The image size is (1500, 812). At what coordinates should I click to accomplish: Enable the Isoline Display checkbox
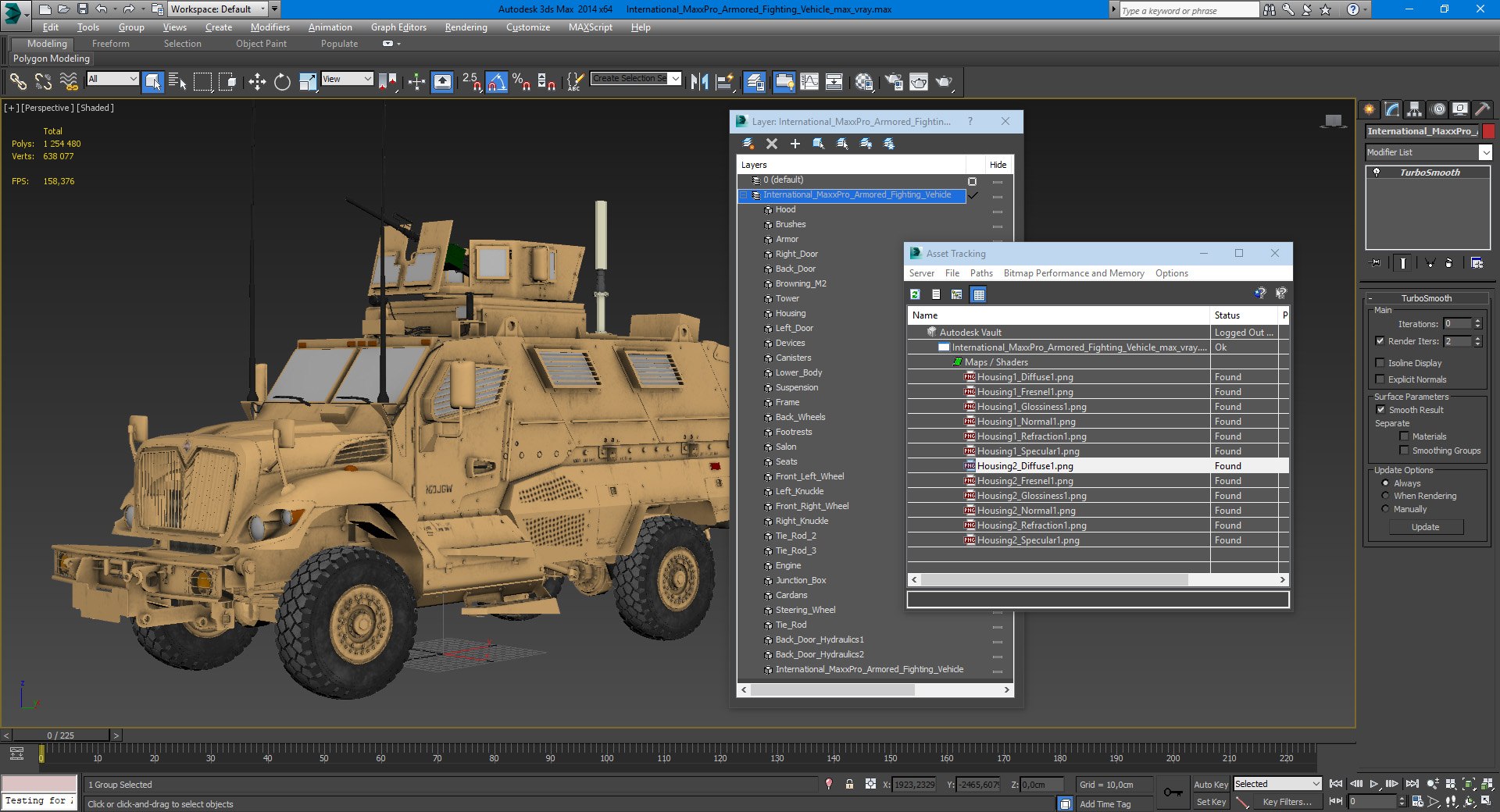click(1380, 363)
